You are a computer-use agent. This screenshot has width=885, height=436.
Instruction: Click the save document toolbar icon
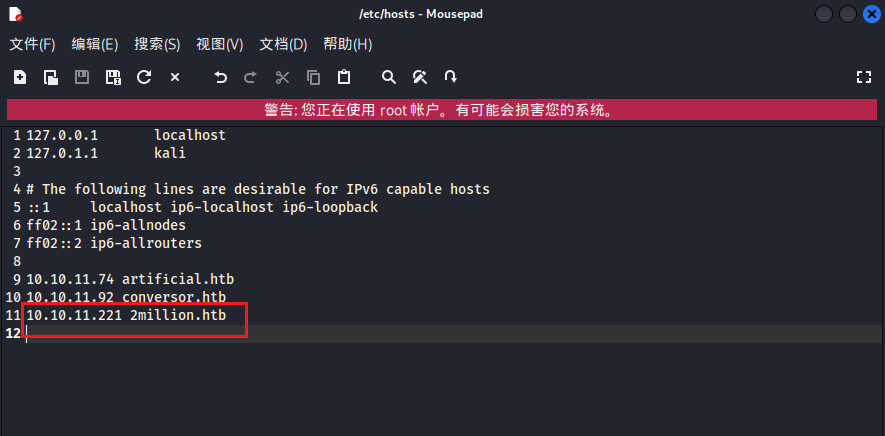82,77
